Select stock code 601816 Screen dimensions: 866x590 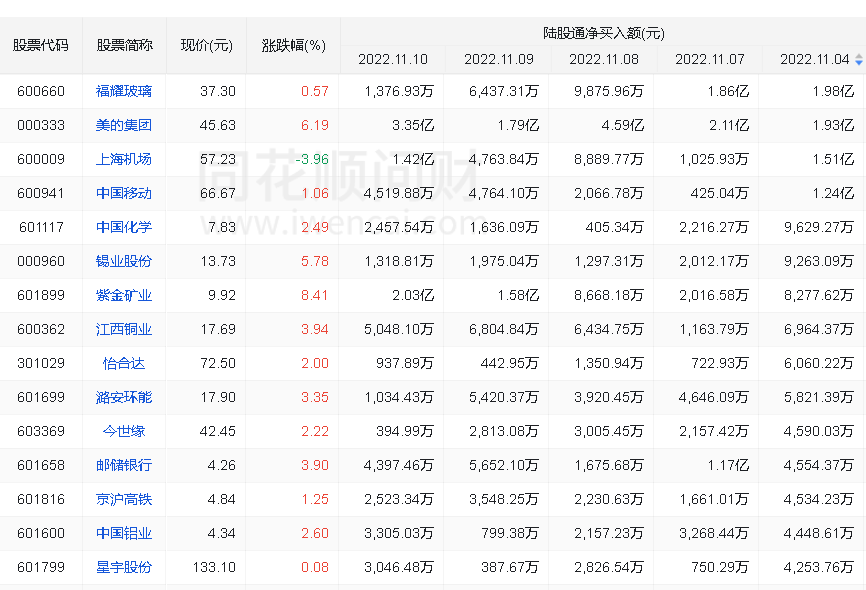click(x=41, y=499)
